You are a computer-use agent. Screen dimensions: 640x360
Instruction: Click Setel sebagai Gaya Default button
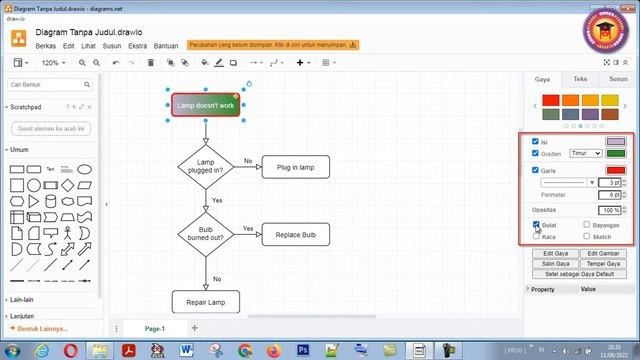tap(579, 274)
